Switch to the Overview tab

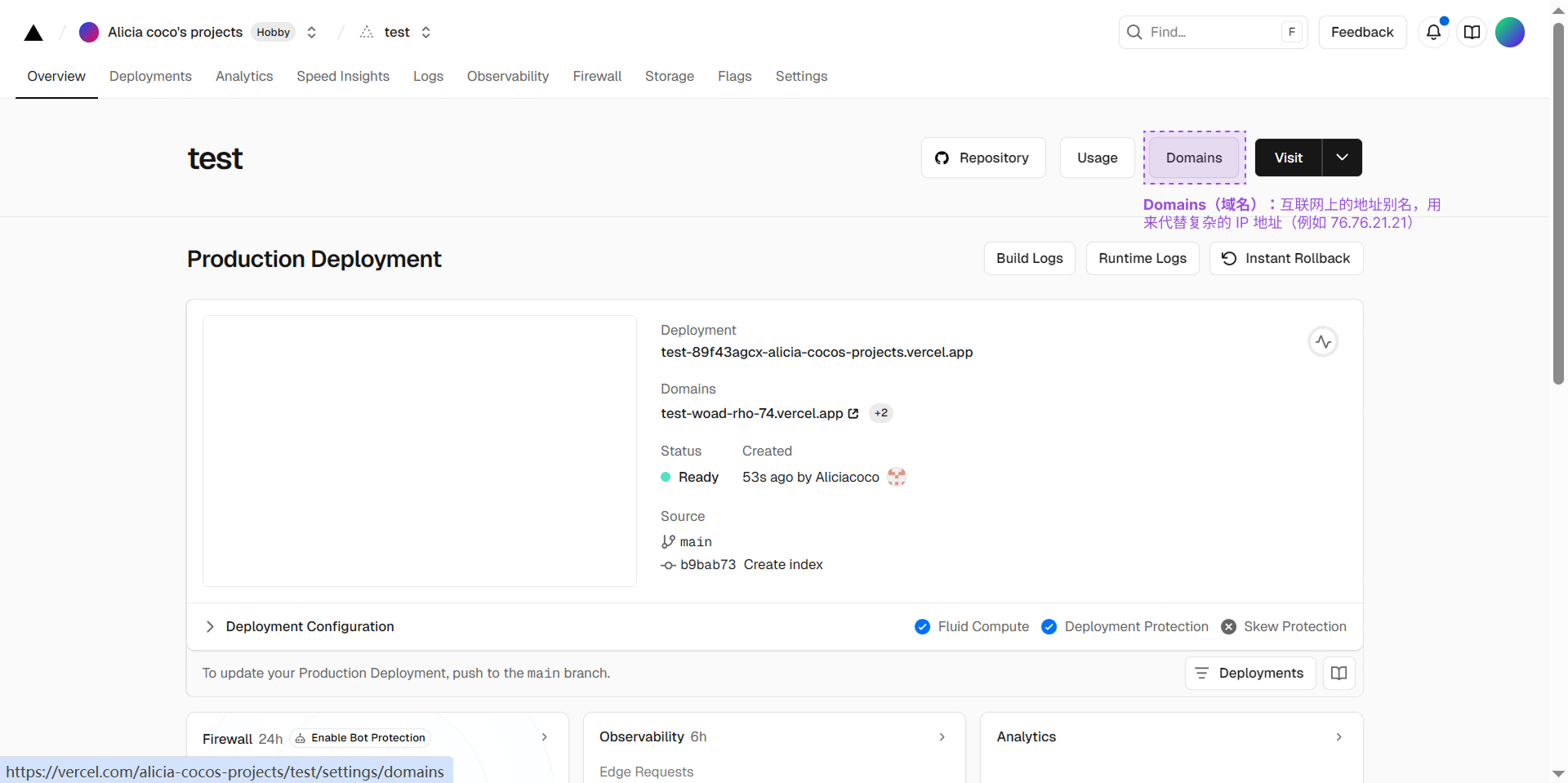(56, 76)
